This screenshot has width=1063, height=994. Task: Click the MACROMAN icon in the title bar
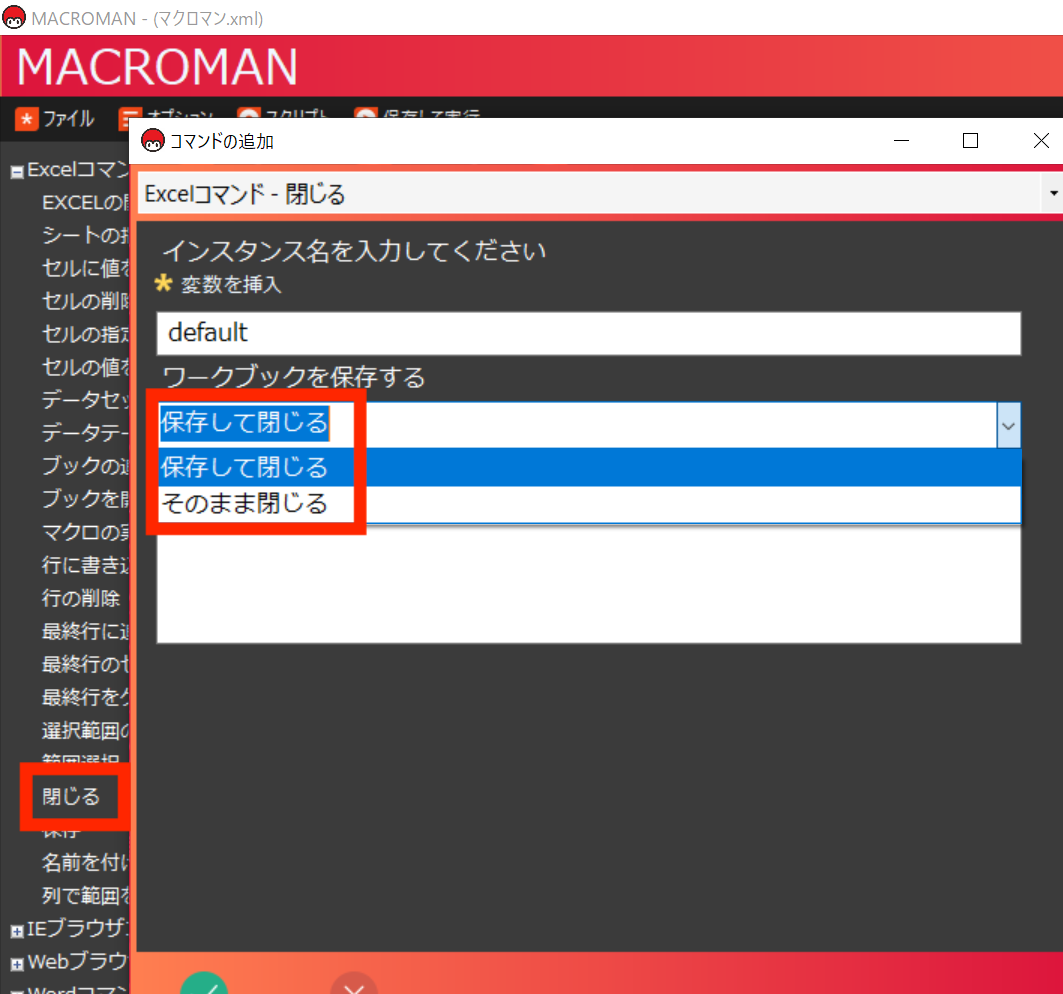tap(14, 18)
